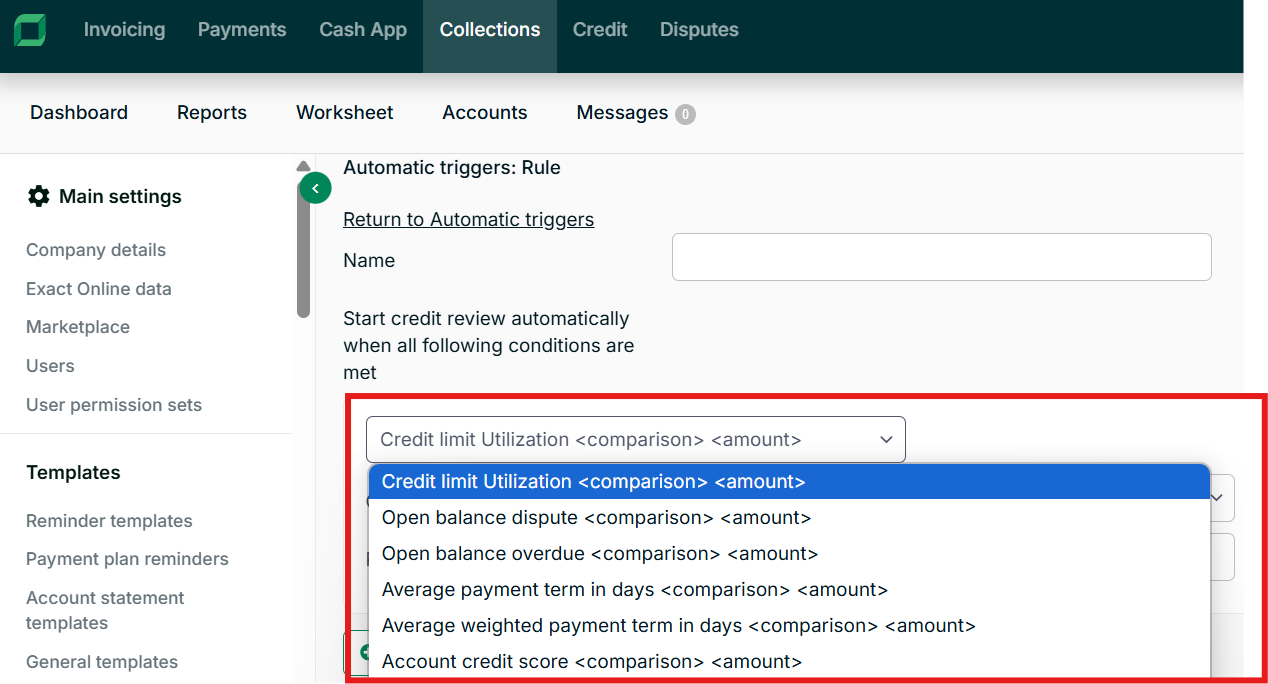Open the Invoicing tab
This screenshot has height=684, width=1268.
tap(124, 30)
